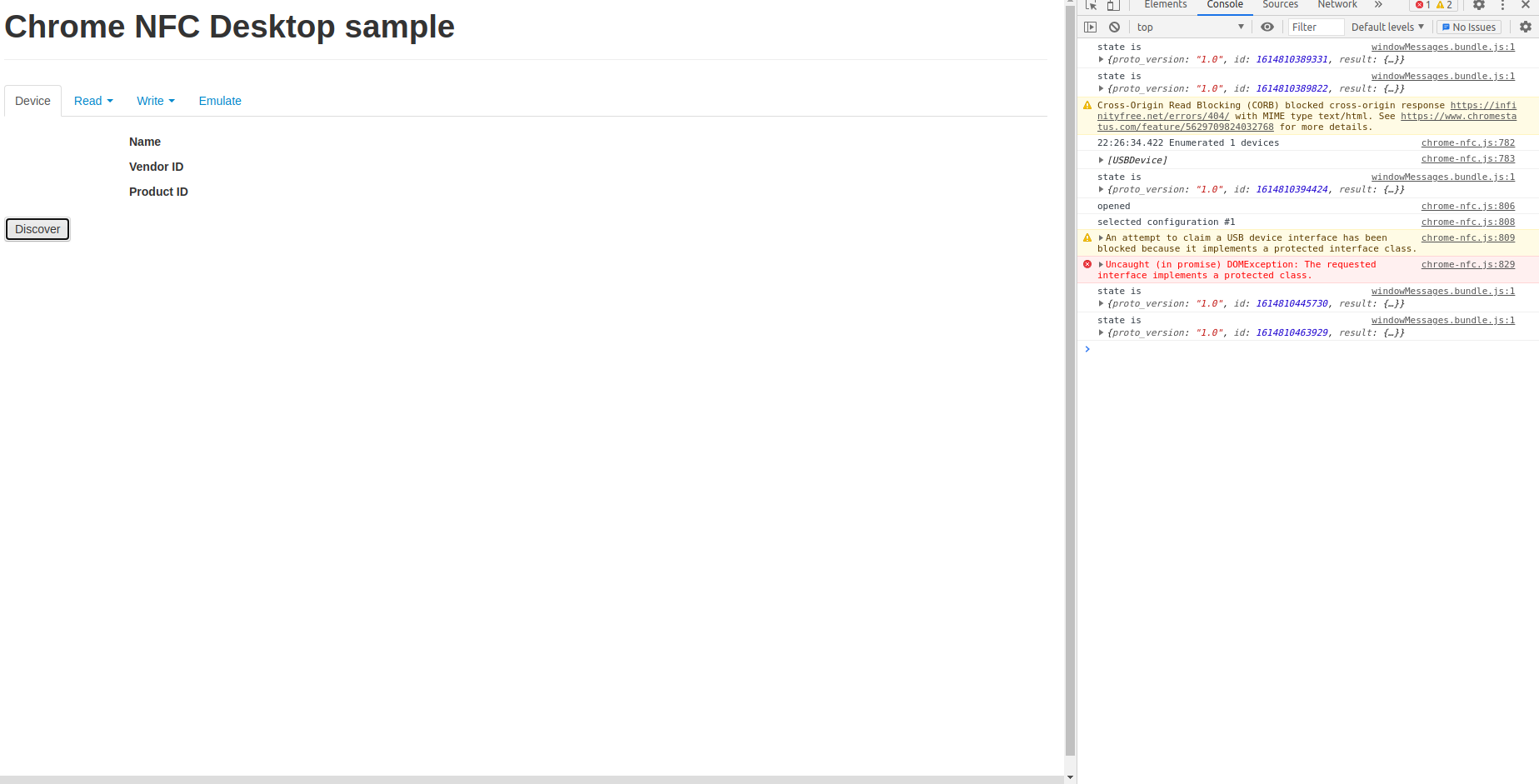Expand the Uncaught DOMException error
Viewport: 1539px width, 784px height.
pyautogui.click(x=1102, y=265)
